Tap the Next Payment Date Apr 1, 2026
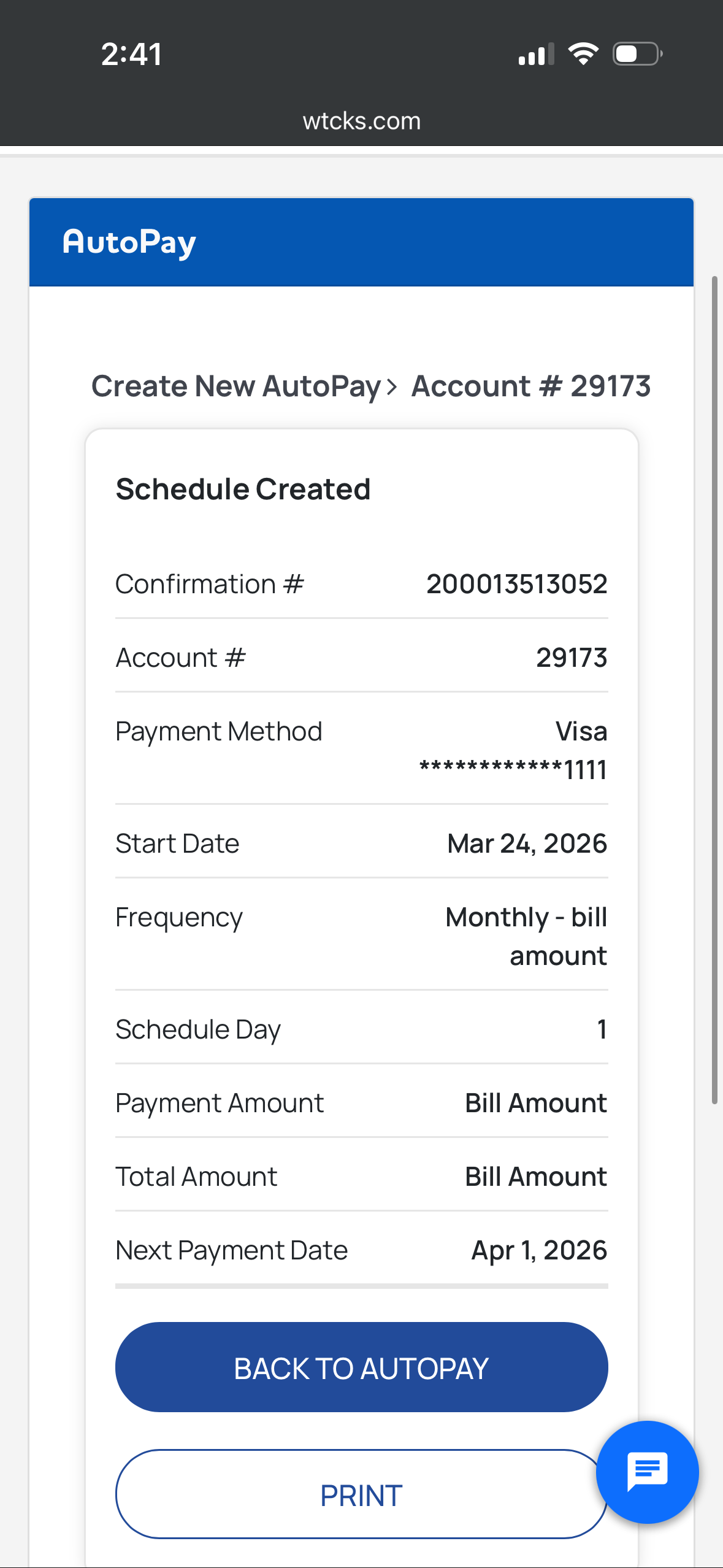Image resolution: width=723 pixels, height=1568 pixels. (x=538, y=1250)
